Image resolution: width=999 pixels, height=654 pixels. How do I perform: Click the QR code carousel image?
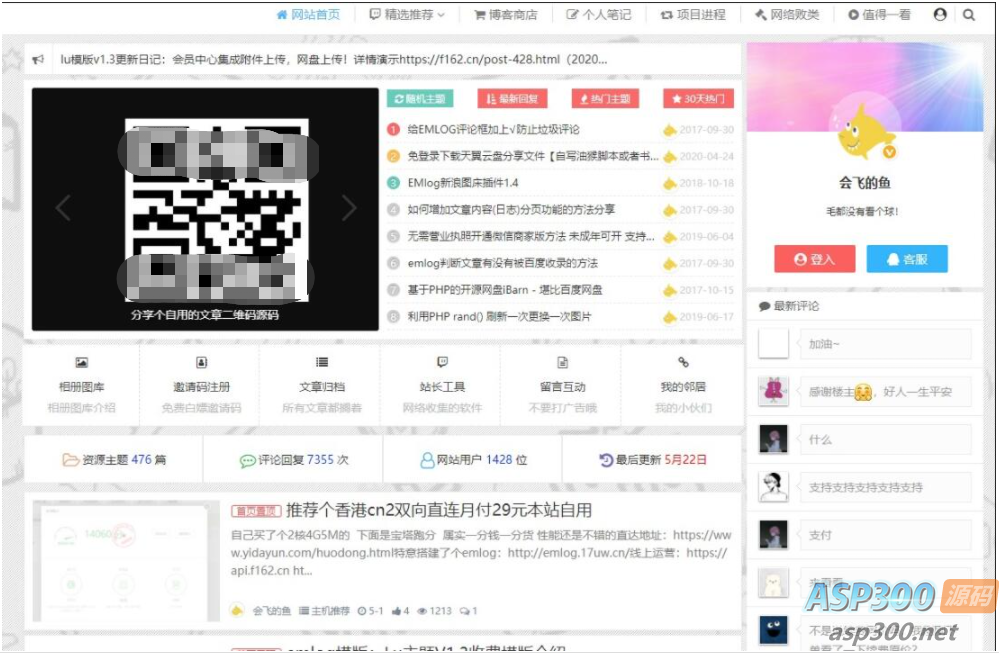click(x=217, y=210)
